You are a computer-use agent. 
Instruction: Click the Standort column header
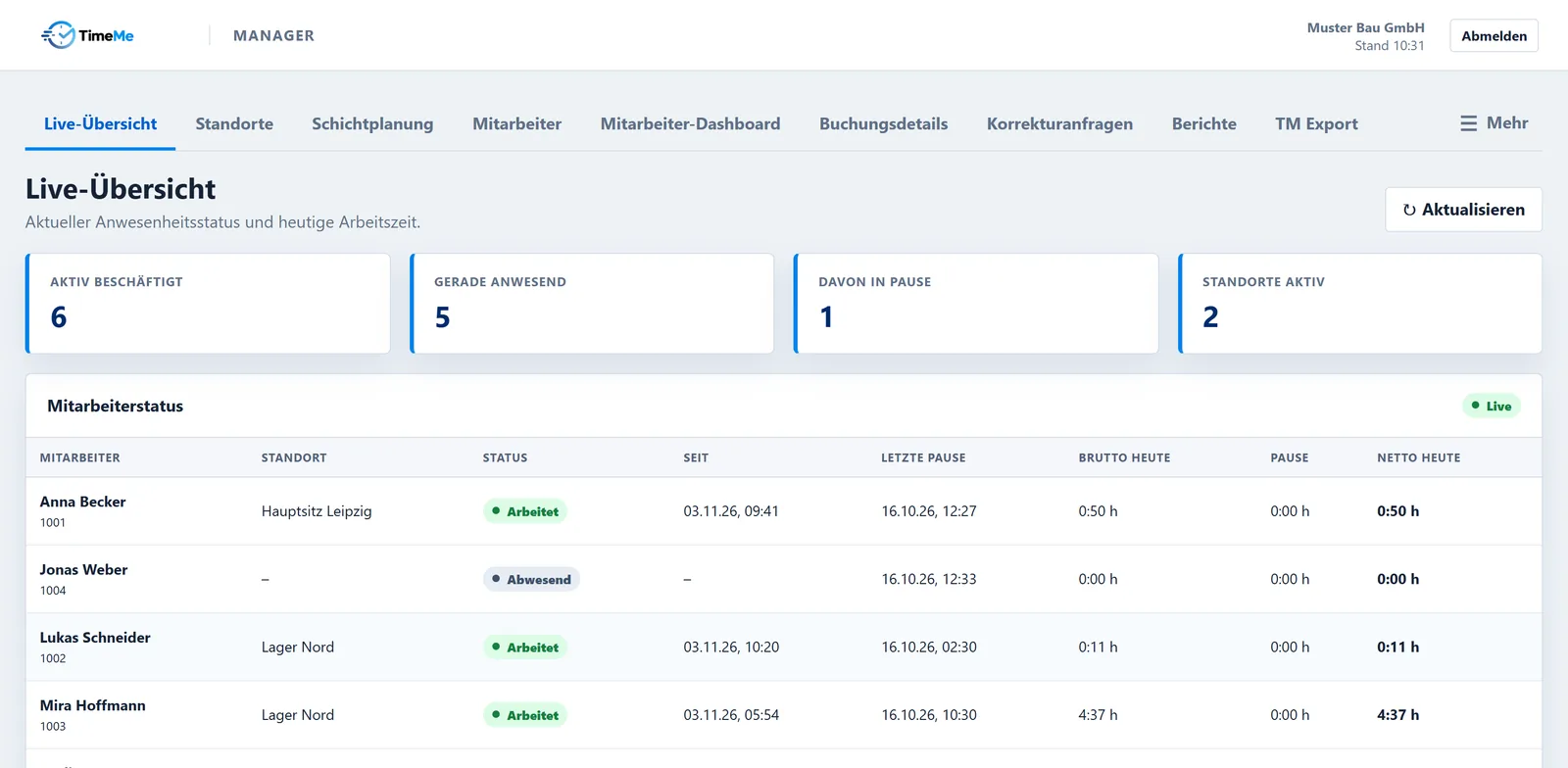coord(294,457)
